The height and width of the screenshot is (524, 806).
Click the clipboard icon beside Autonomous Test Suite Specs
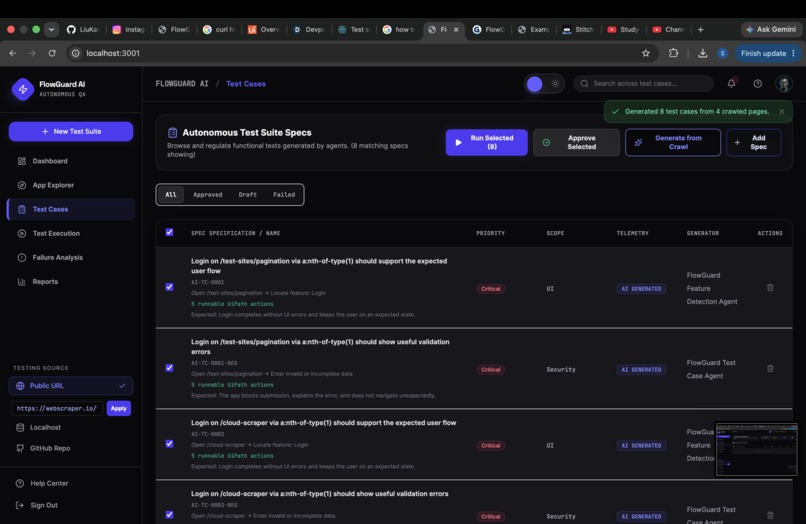point(173,133)
